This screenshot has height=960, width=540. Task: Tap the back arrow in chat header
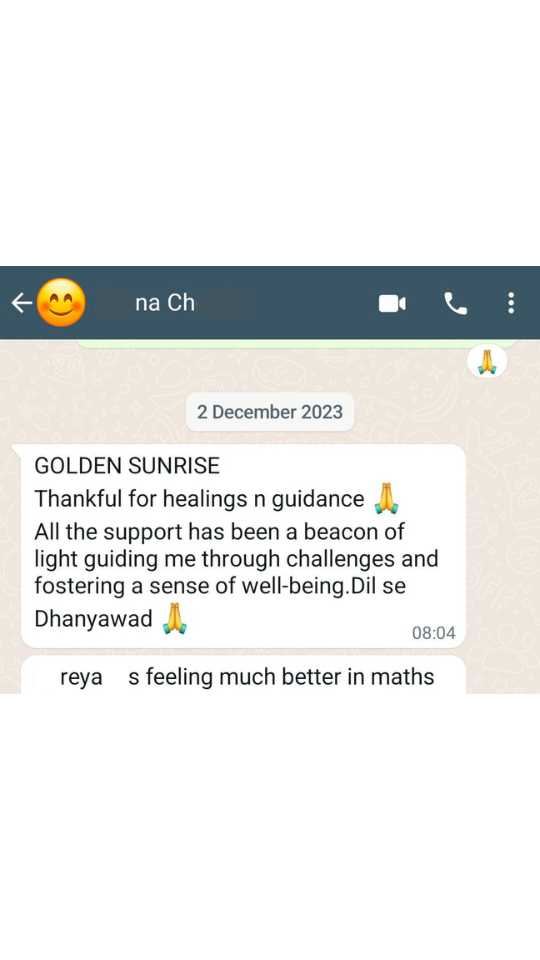(x=22, y=302)
